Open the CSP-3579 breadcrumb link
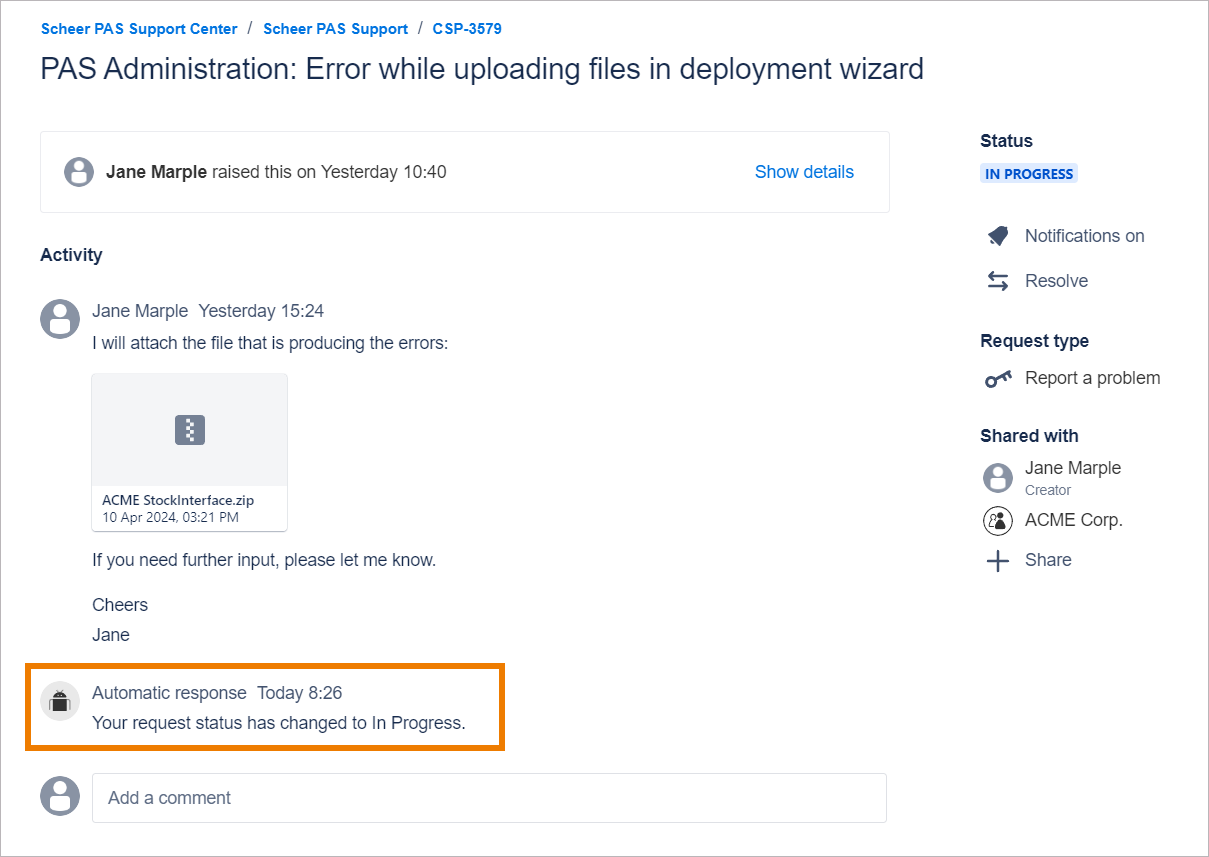 (467, 29)
